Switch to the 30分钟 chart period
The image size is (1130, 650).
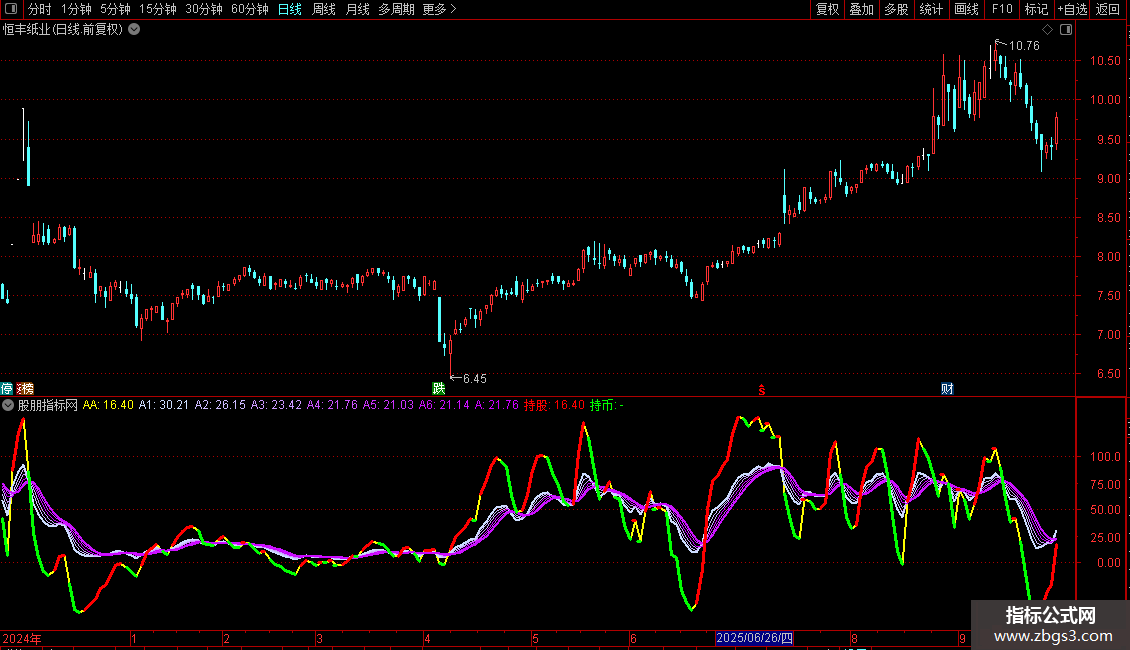click(204, 9)
